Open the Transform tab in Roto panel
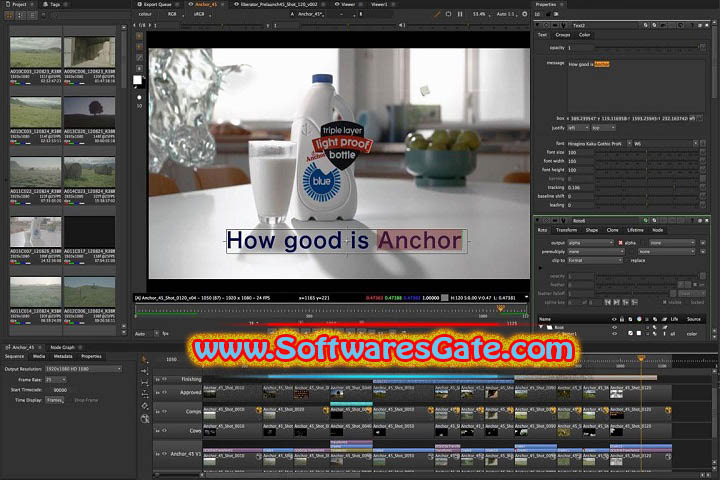 (x=566, y=230)
